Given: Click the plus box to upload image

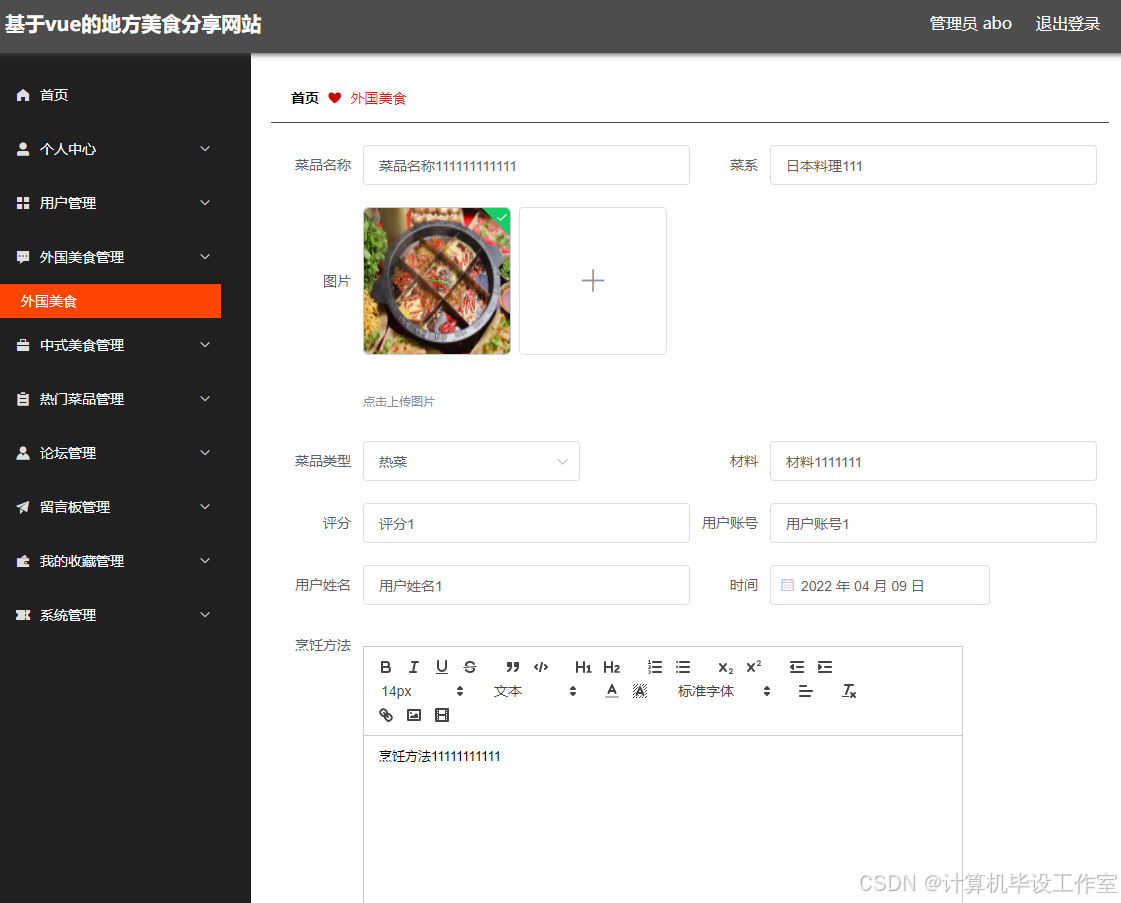Looking at the screenshot, I should pyautogui.click(x=593, y=281).
